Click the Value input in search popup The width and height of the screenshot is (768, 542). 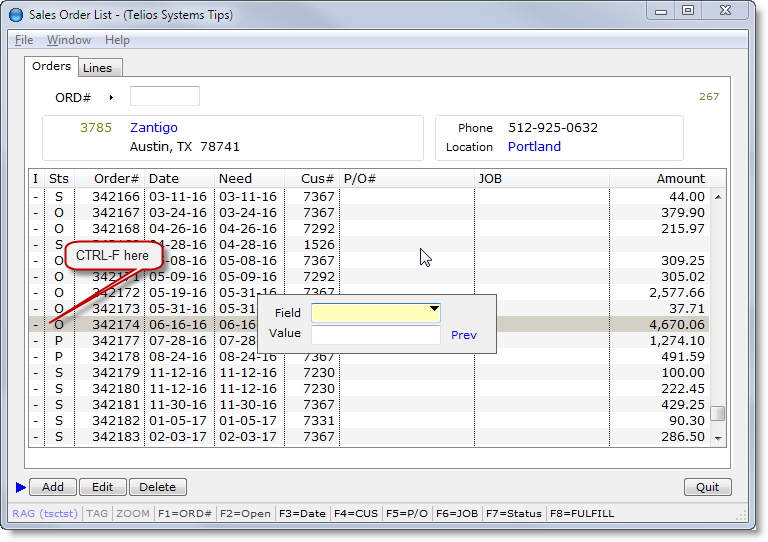(376, 334)
